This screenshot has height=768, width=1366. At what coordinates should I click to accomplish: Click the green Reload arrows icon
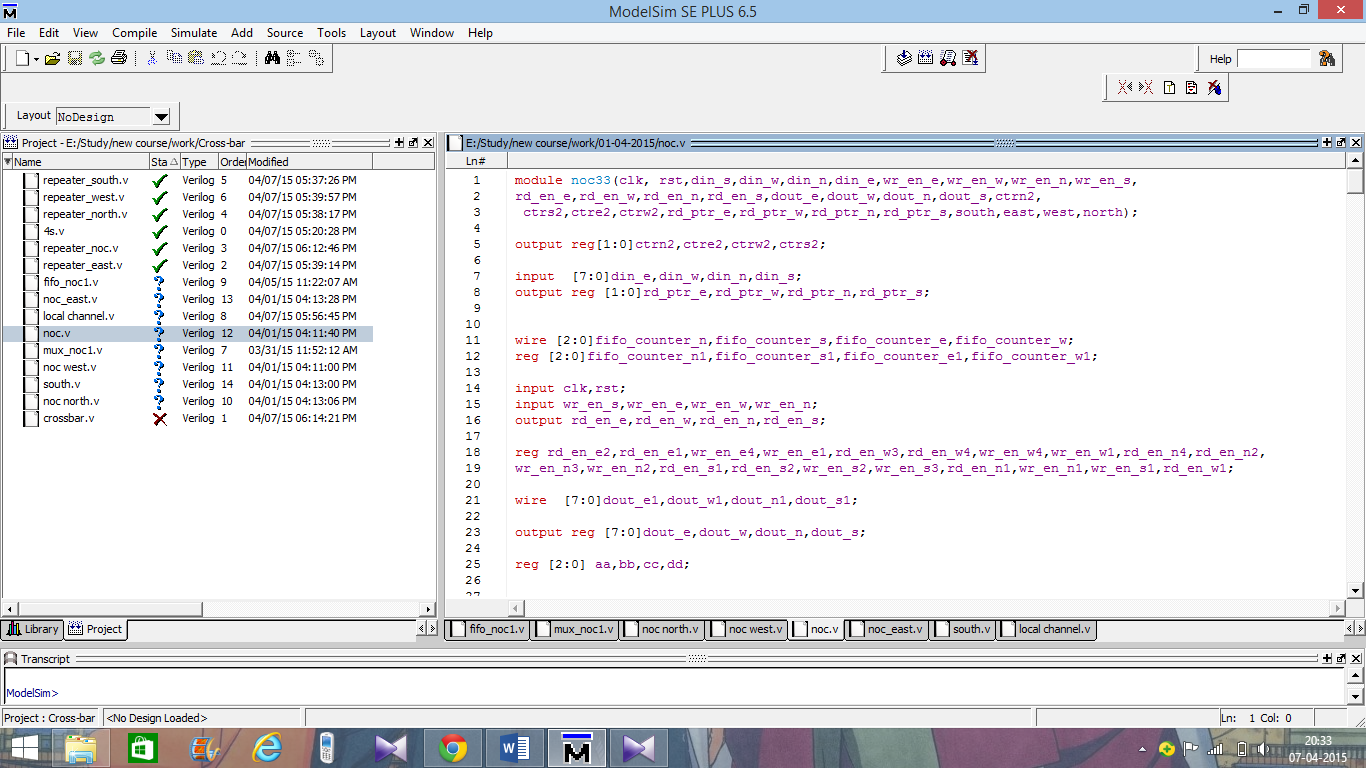(x=97, y=59)
